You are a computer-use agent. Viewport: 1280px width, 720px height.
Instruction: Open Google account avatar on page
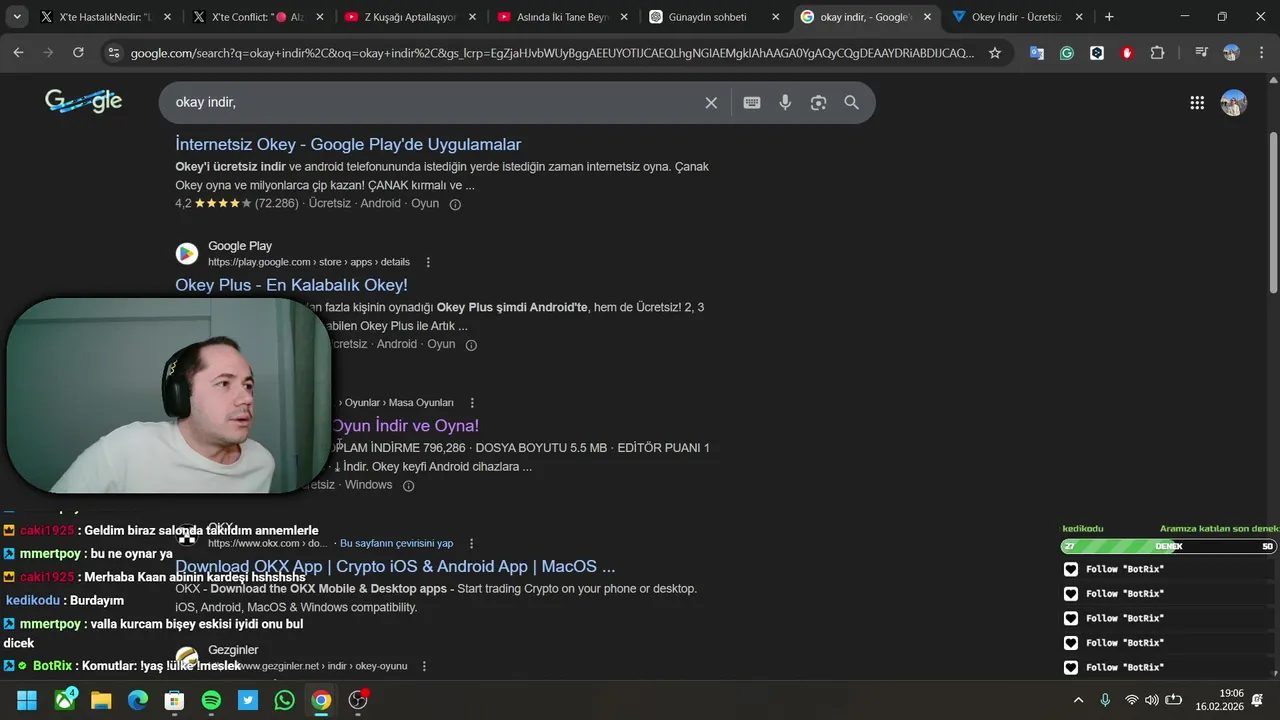[1234, 102]
